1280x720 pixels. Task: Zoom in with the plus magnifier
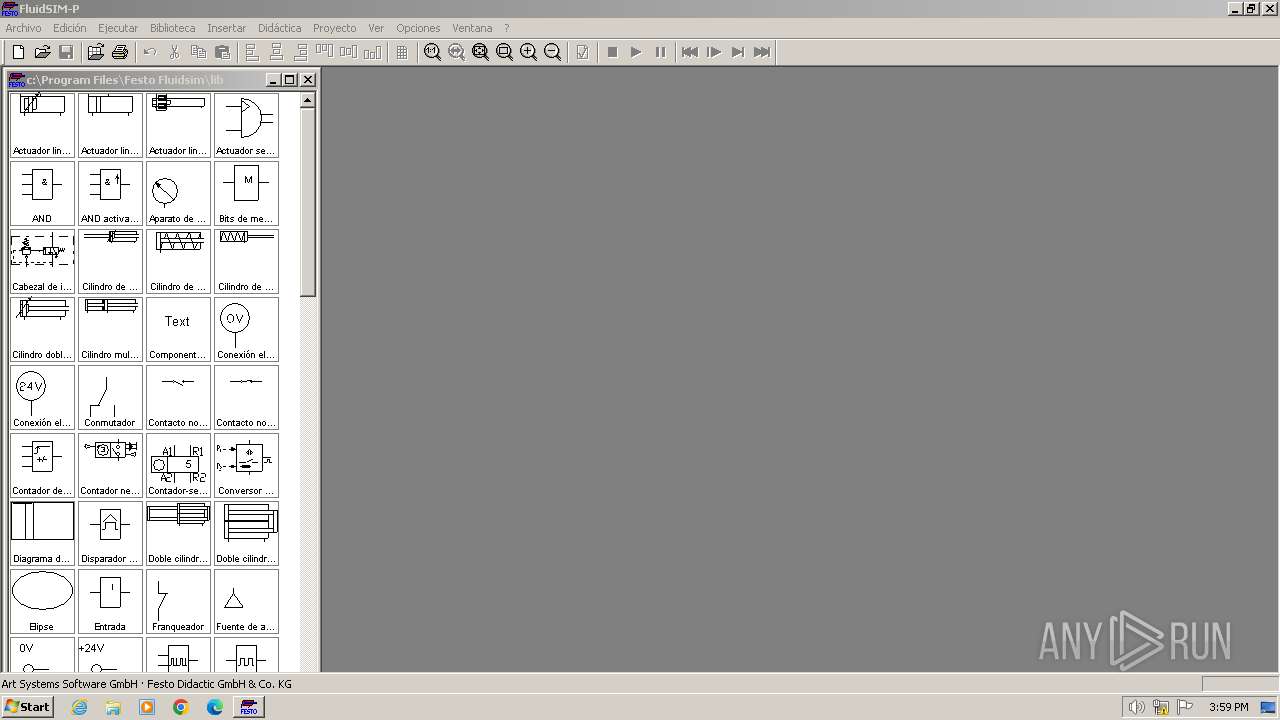coord(528,52)
